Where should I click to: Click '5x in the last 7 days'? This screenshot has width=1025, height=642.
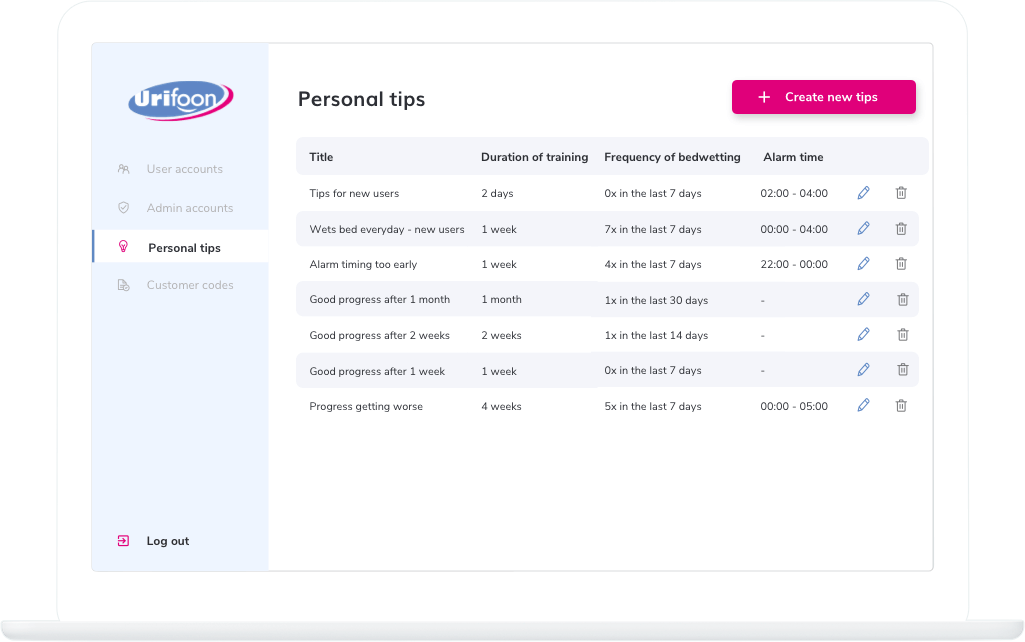(652, 407)
